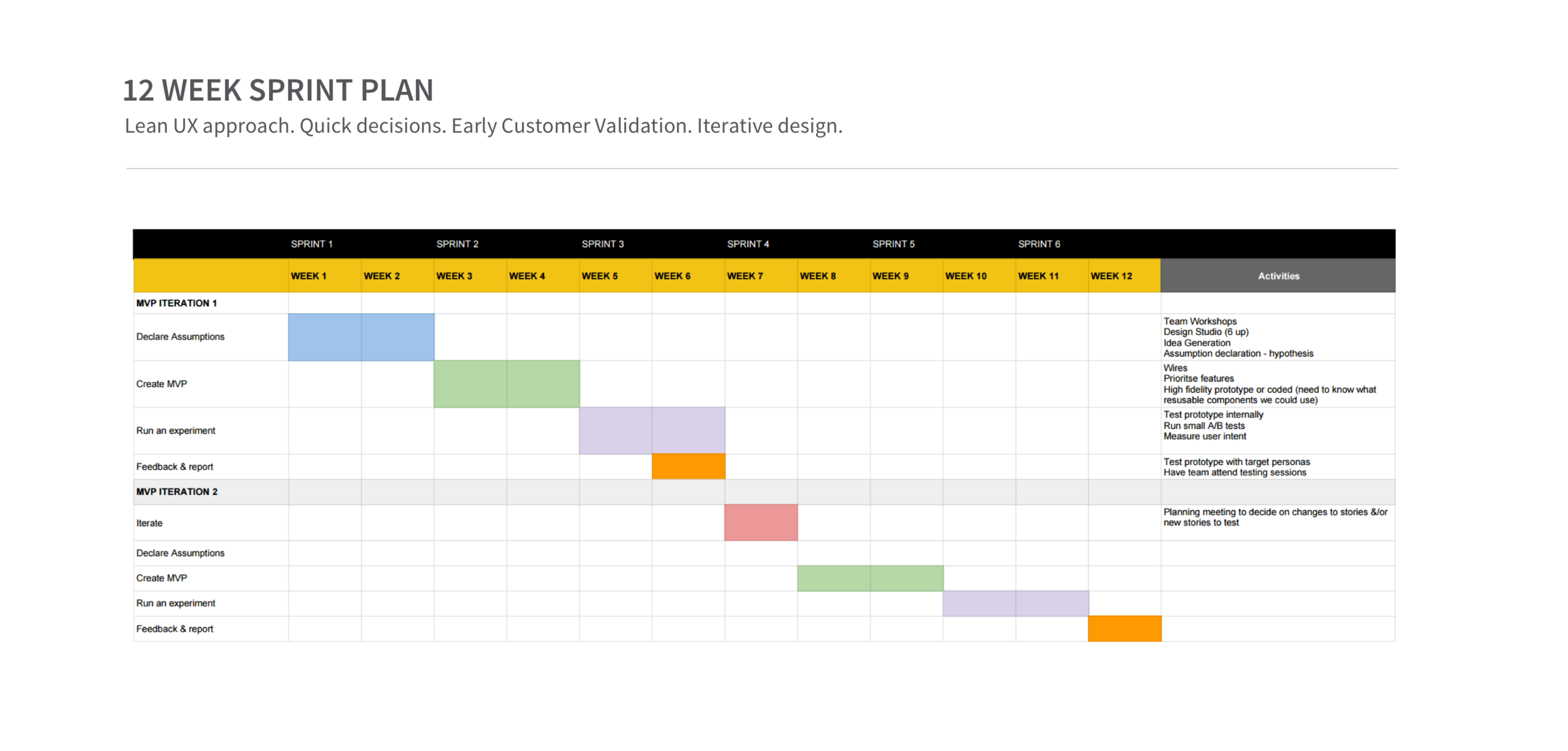Click the SPRINT 5 header
The width and height of the screenshot is (1568, 751).
pos(894,244)
